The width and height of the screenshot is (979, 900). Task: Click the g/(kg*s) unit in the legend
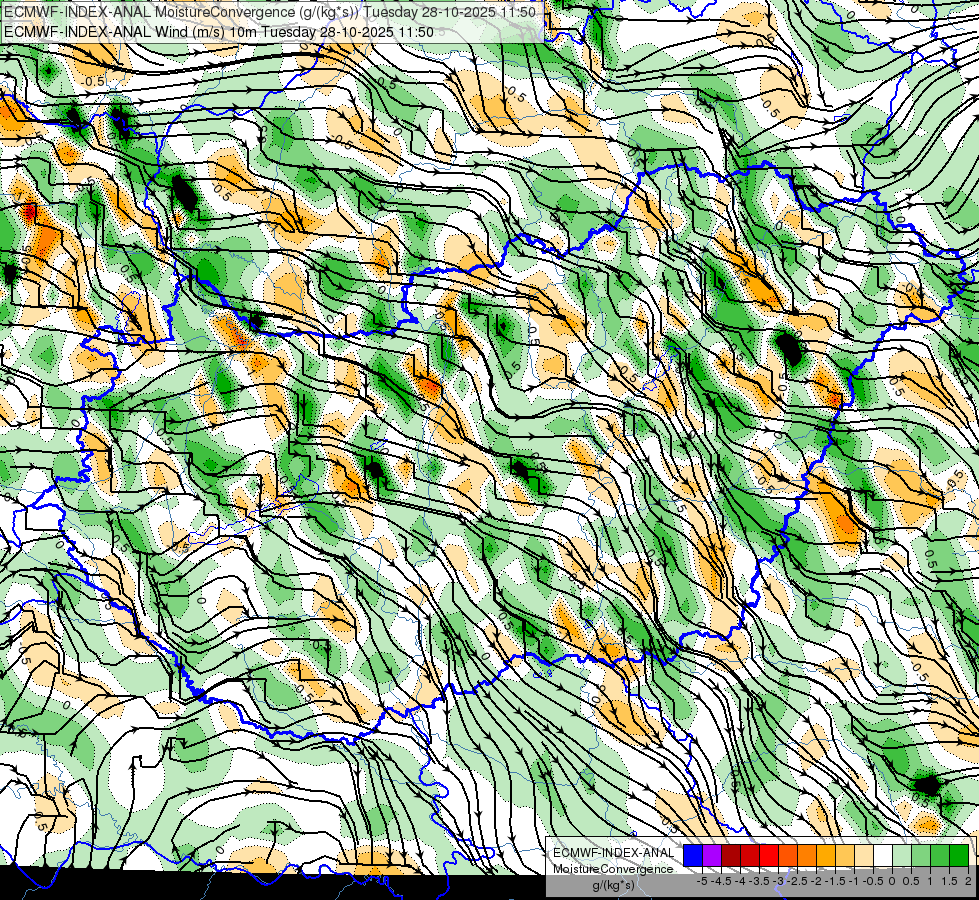point(613,885)
